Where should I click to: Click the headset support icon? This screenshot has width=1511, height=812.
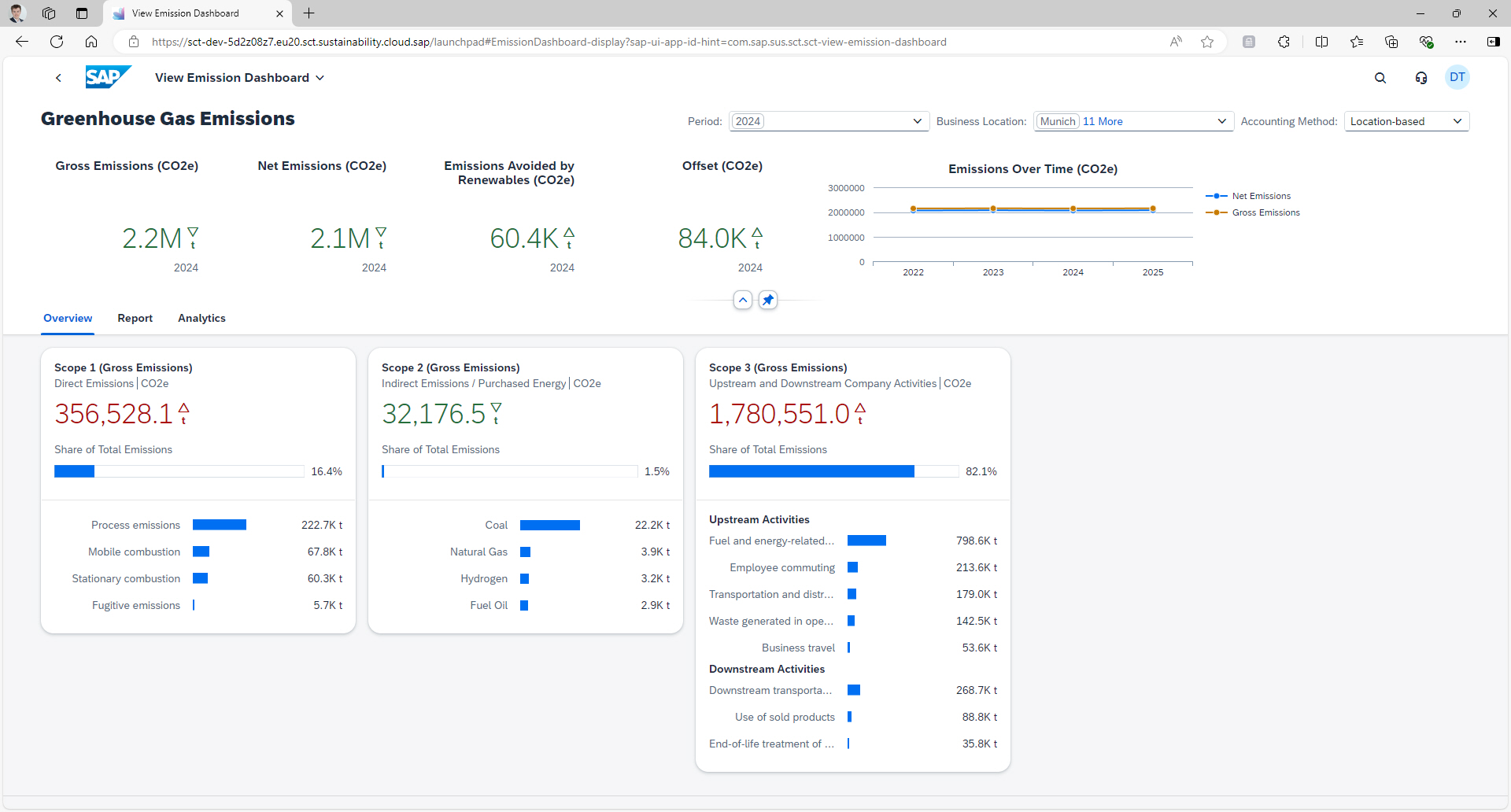click(1420, 77)
